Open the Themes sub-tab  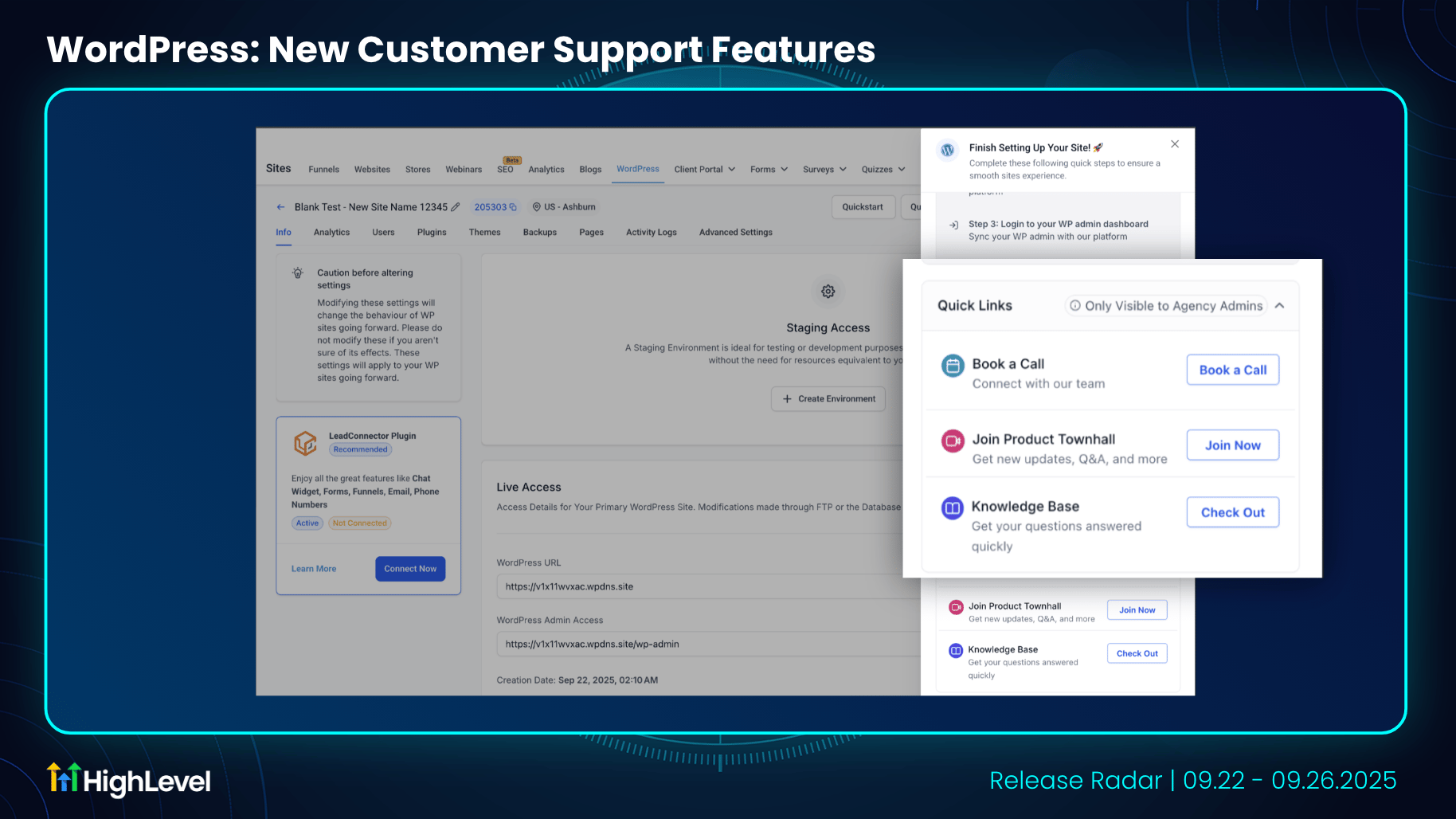[x=485, y=233]
